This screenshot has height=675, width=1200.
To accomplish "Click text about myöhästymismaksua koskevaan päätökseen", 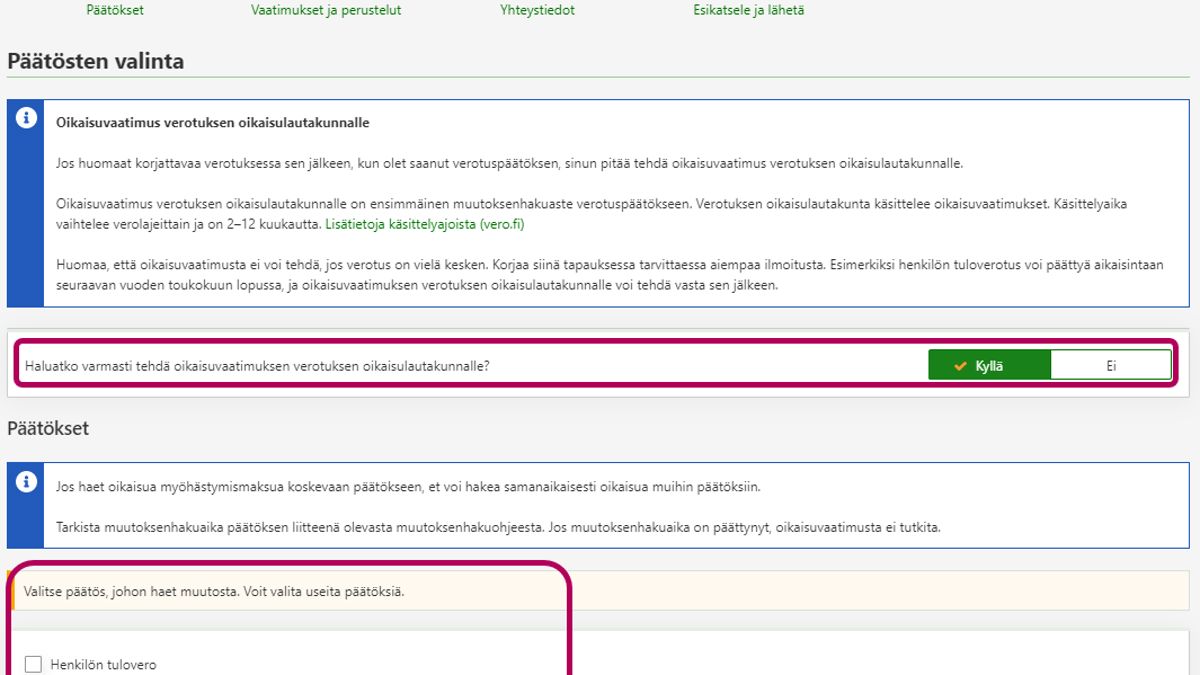I will tap(408, 487).
